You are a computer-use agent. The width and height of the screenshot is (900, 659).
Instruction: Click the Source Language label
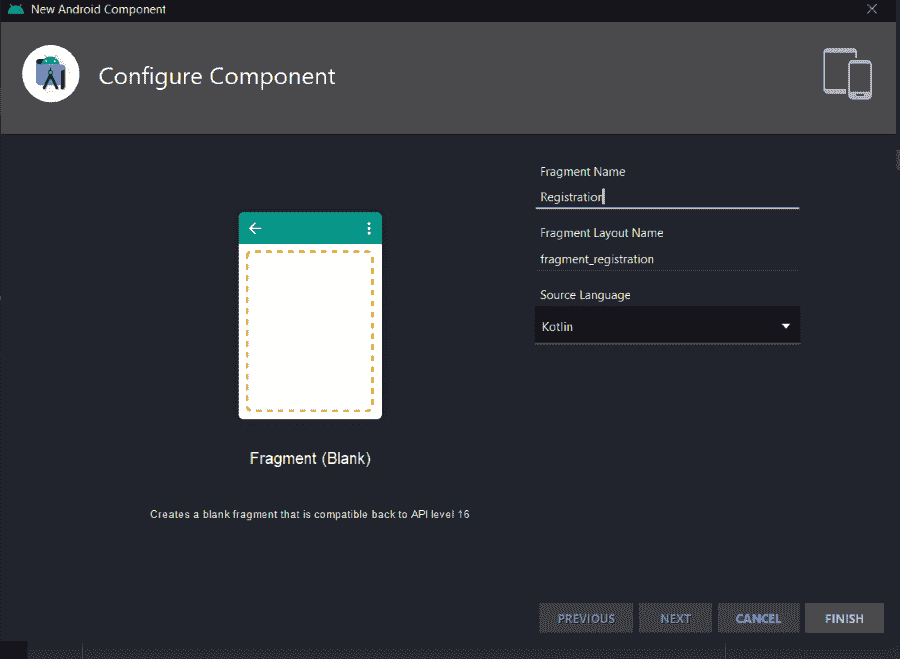(585, 295)
